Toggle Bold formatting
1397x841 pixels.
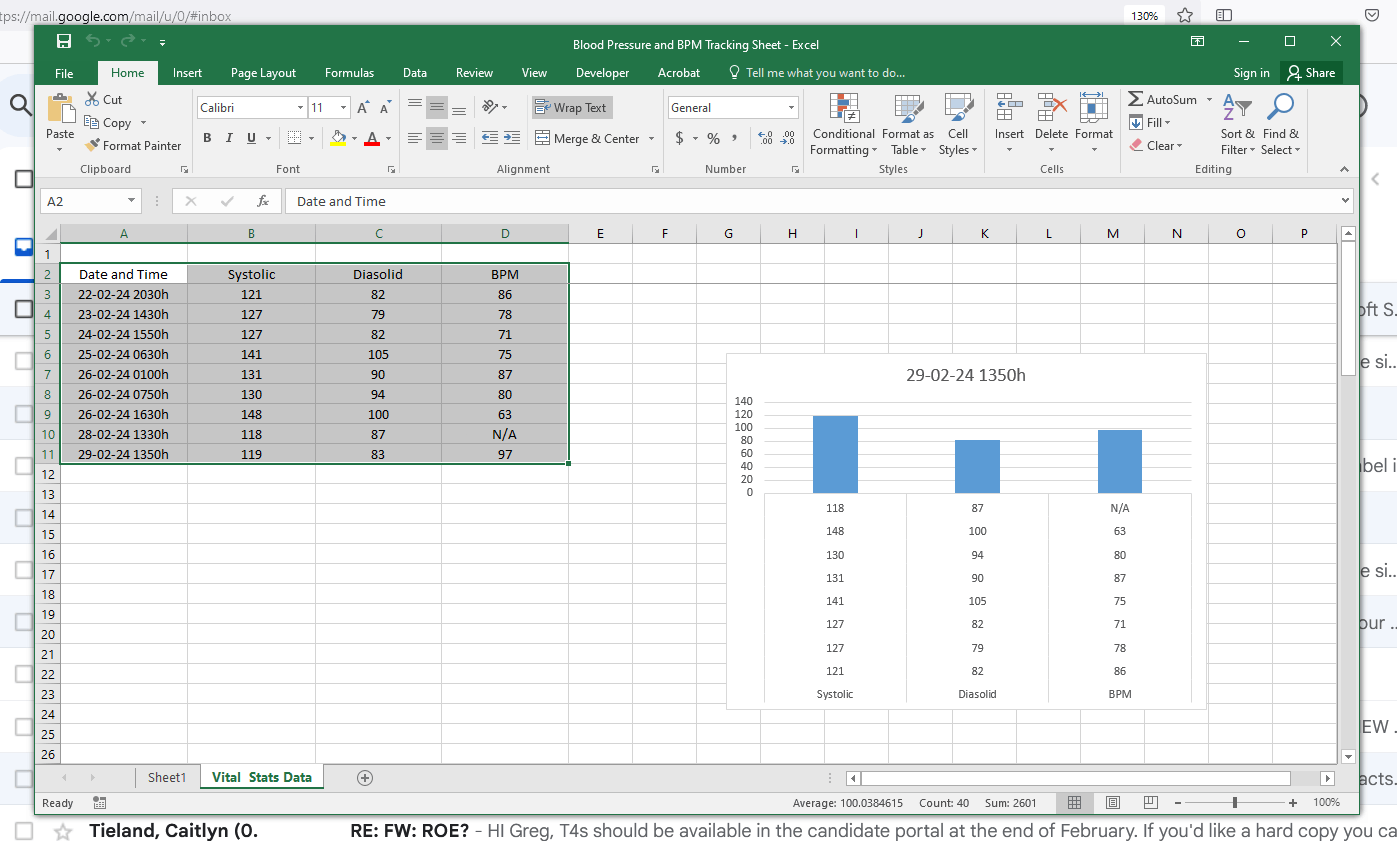[x=207, y=138]
